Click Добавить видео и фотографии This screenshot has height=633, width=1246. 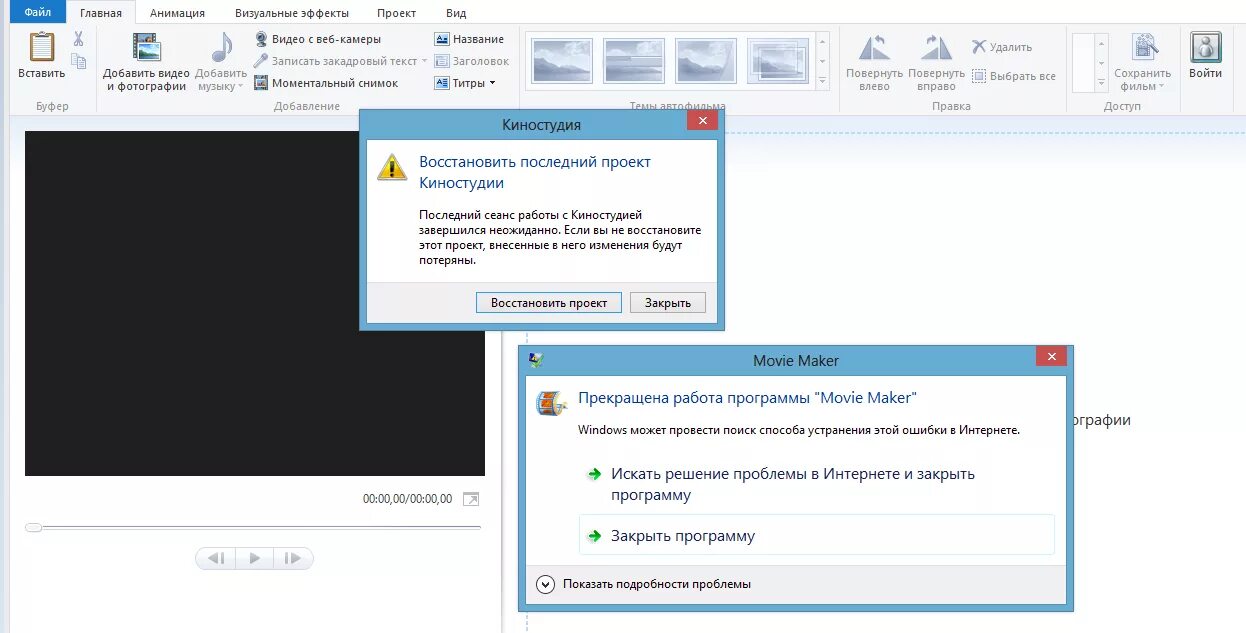click(146, 62)
